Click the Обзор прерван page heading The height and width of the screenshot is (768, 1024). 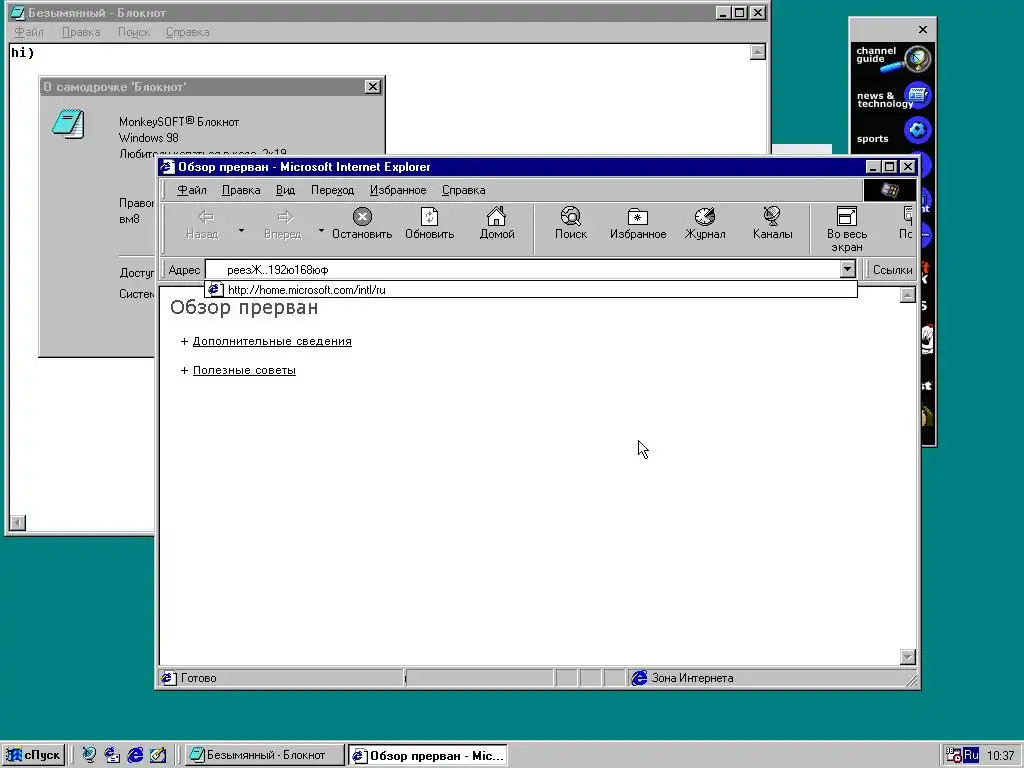click(x=244, y=307)
